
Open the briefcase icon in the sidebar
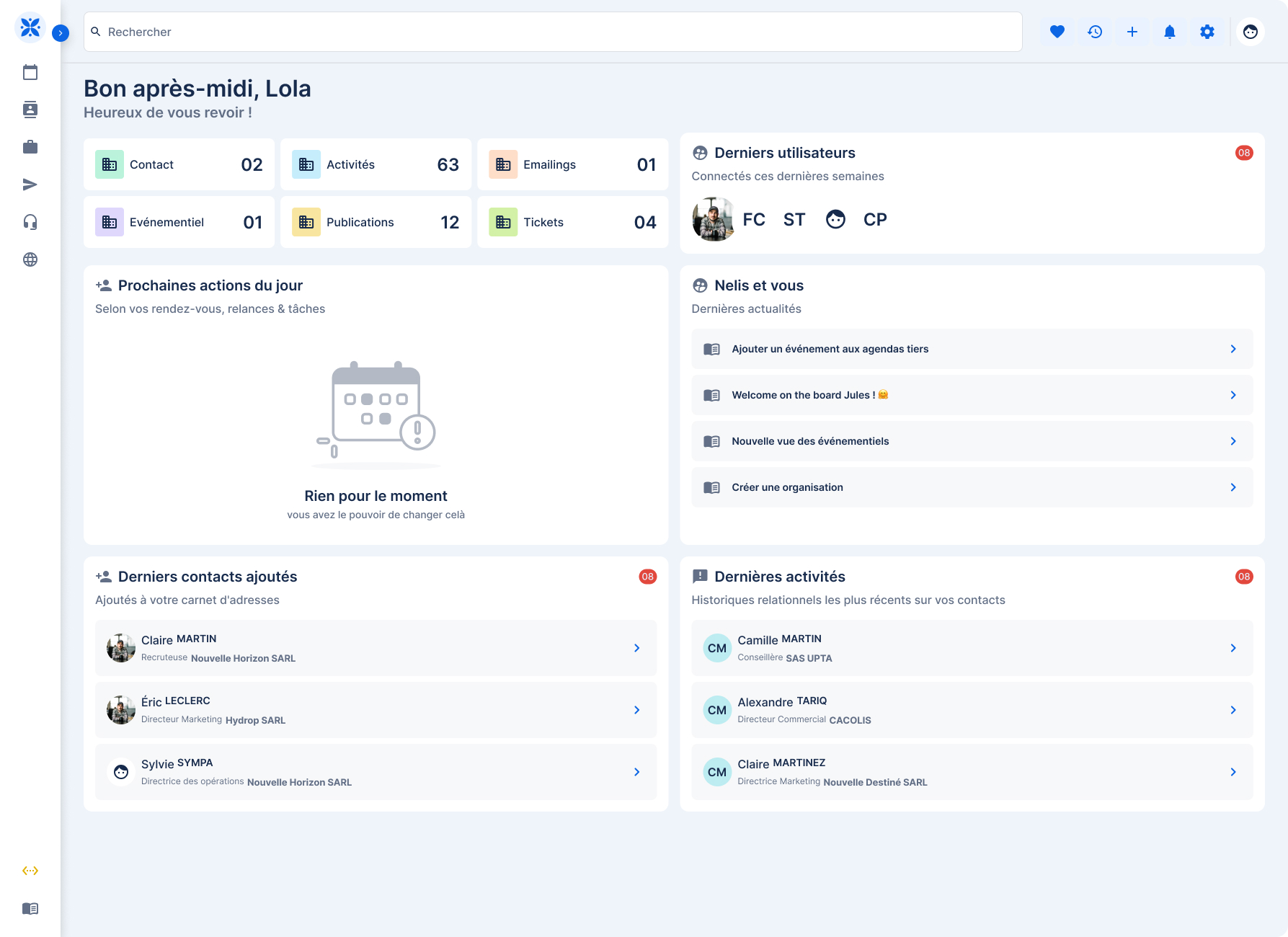[30, 147]
